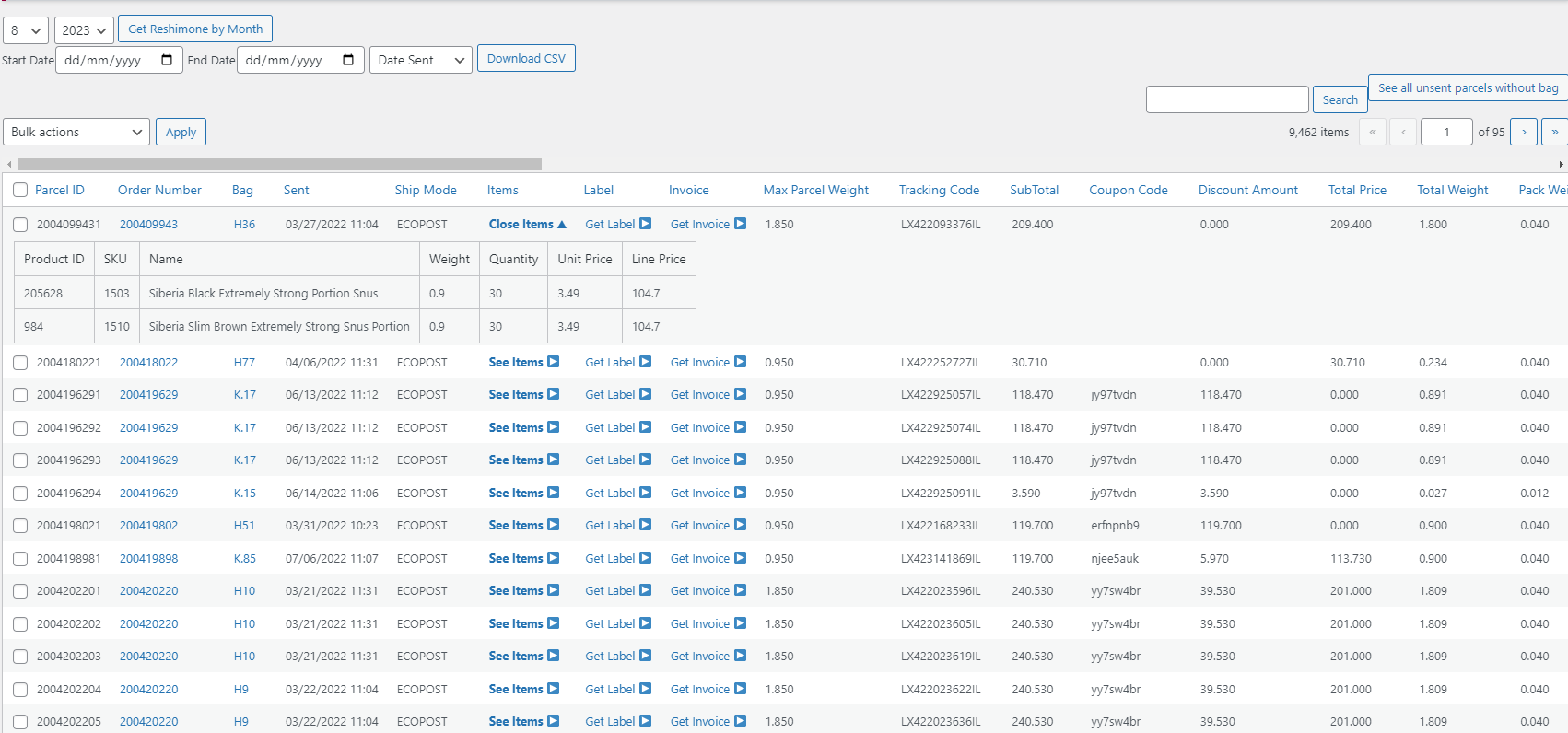The width and height of the screenshot is (1568, 733).
Task: Open the Date Sent dropdown
Action: click(x=421, y=60)
